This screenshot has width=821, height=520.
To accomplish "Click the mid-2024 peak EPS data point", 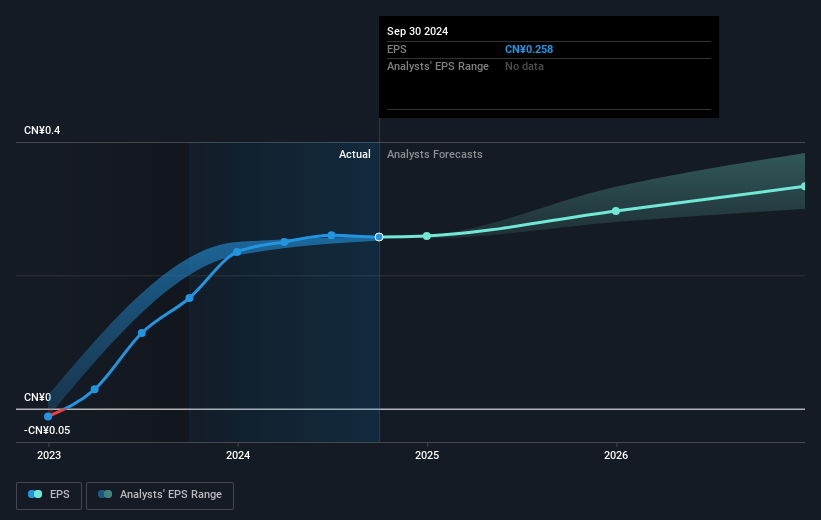I will 331,235.
